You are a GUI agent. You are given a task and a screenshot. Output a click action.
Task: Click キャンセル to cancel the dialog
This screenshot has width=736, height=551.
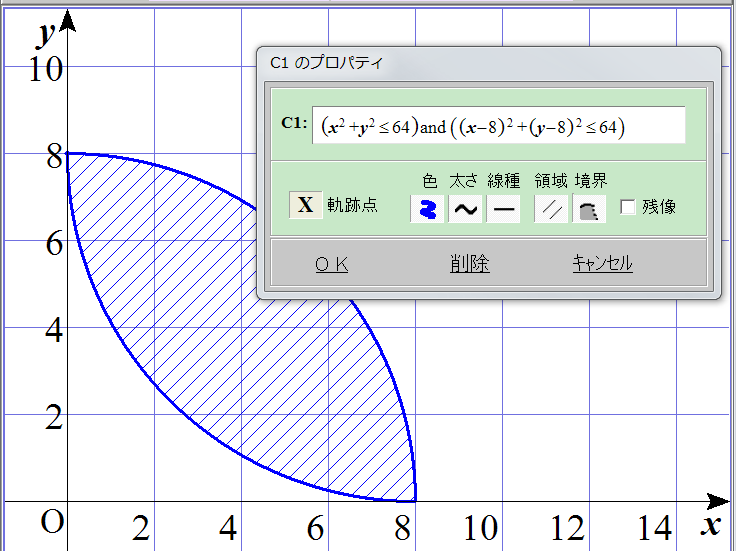point(602,263)
